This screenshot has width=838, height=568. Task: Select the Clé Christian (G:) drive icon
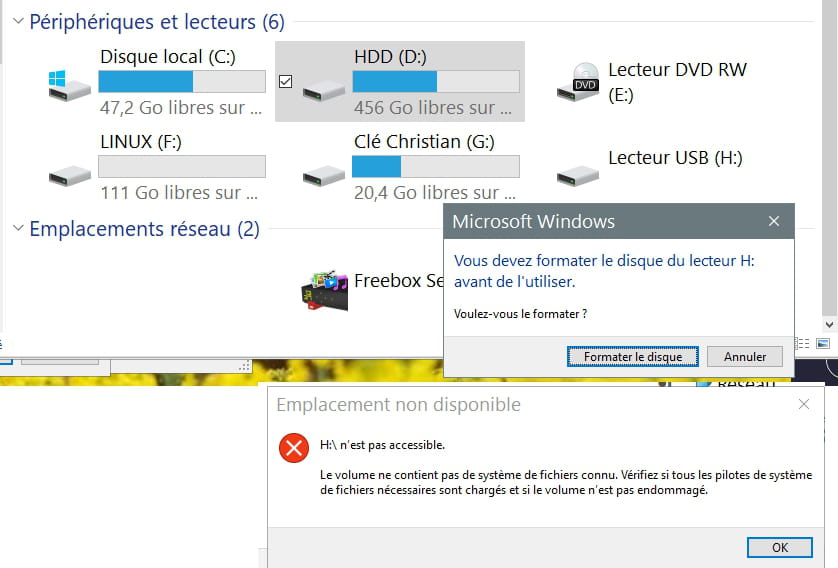click(324, 176)
